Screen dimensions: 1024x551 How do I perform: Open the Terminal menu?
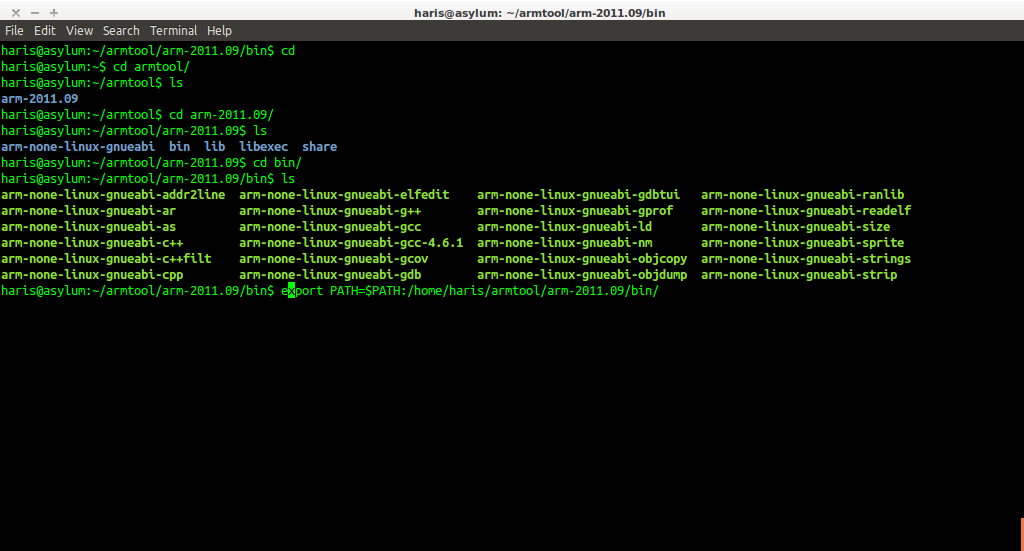pyautogui.click(x=174, y=31)
